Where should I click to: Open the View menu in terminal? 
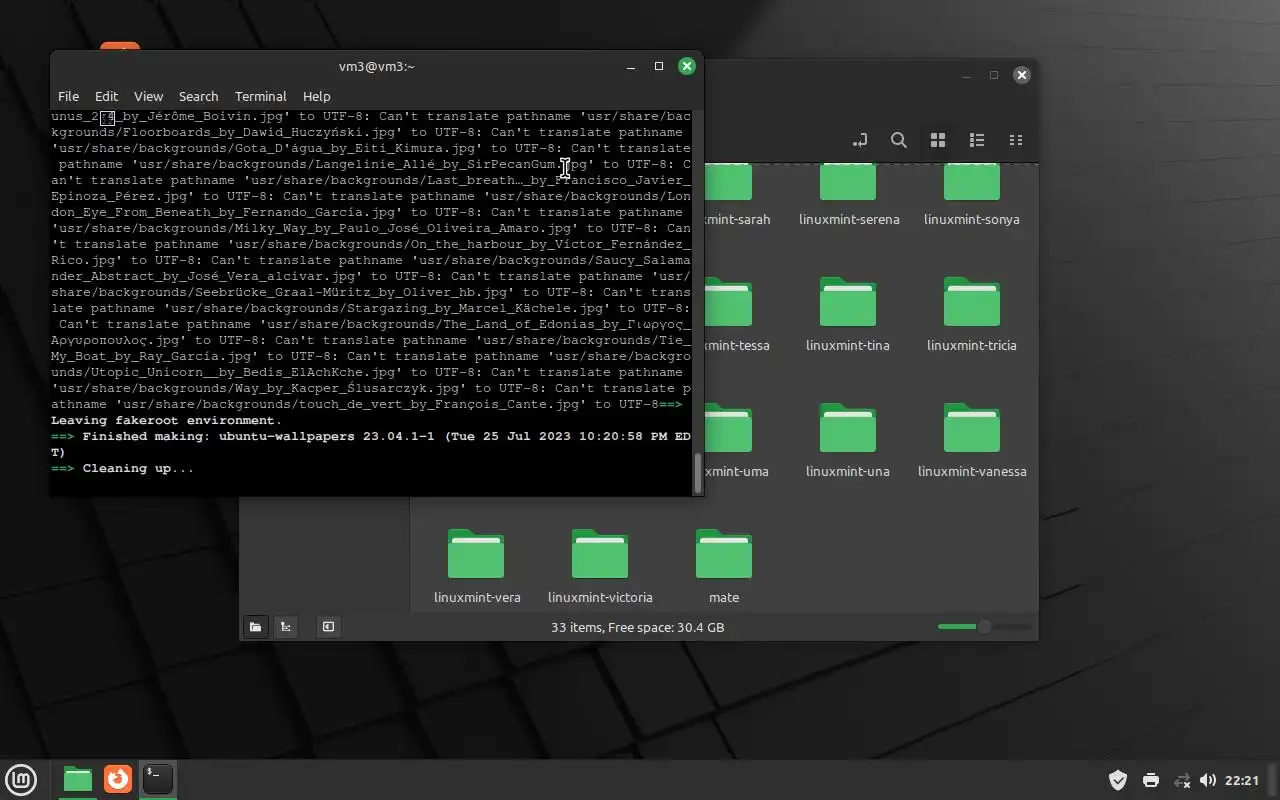coord(148,96)
